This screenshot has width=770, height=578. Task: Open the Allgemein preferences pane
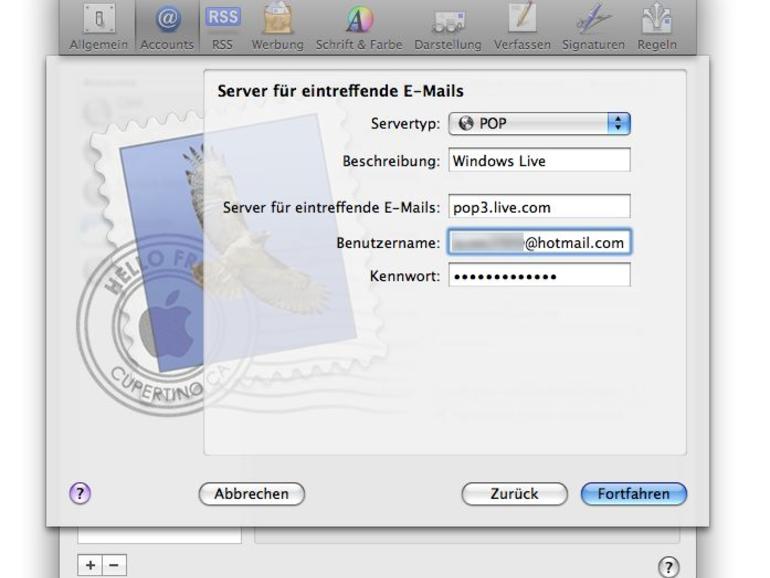click(99, 27)
